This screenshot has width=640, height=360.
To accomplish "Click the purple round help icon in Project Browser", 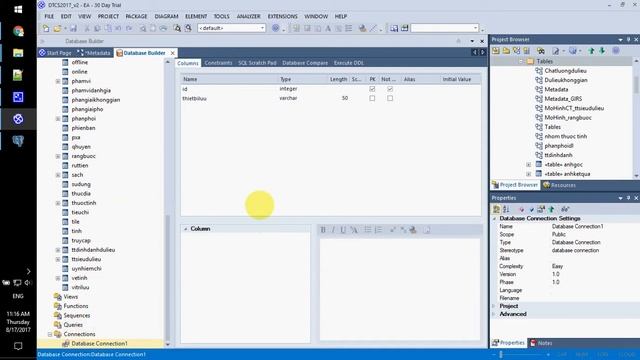I will (616, 51).
